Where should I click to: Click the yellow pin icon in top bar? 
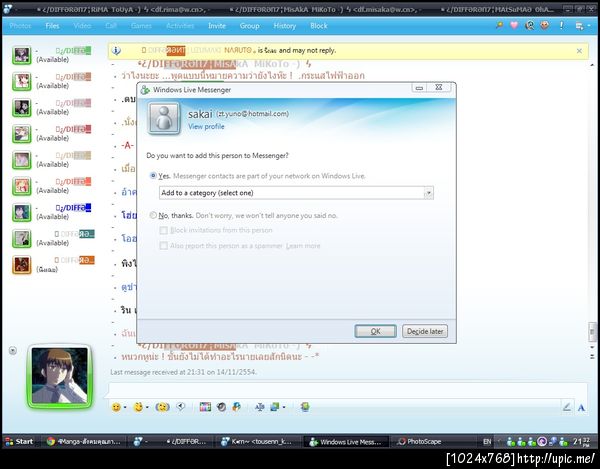pos(499,25)
